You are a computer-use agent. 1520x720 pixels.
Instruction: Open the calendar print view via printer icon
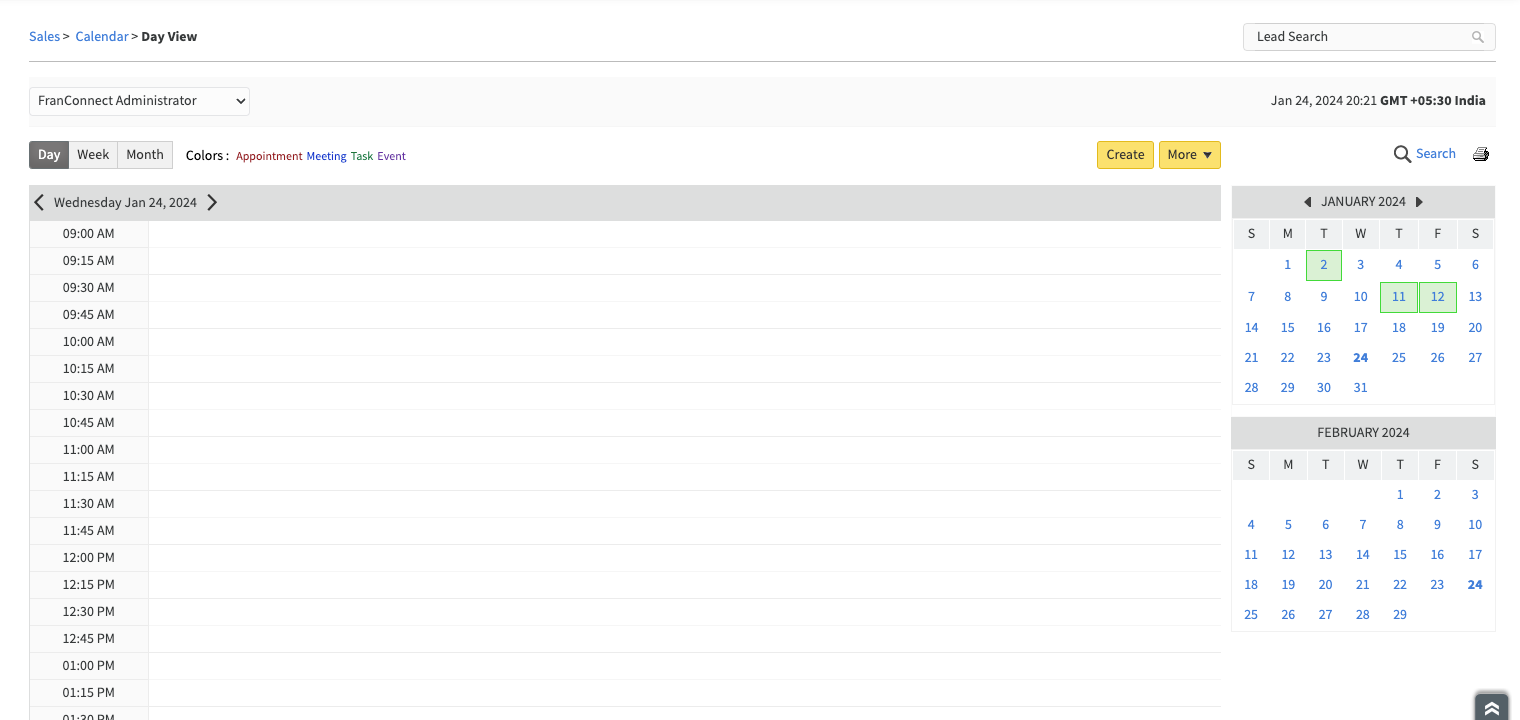1481,154
